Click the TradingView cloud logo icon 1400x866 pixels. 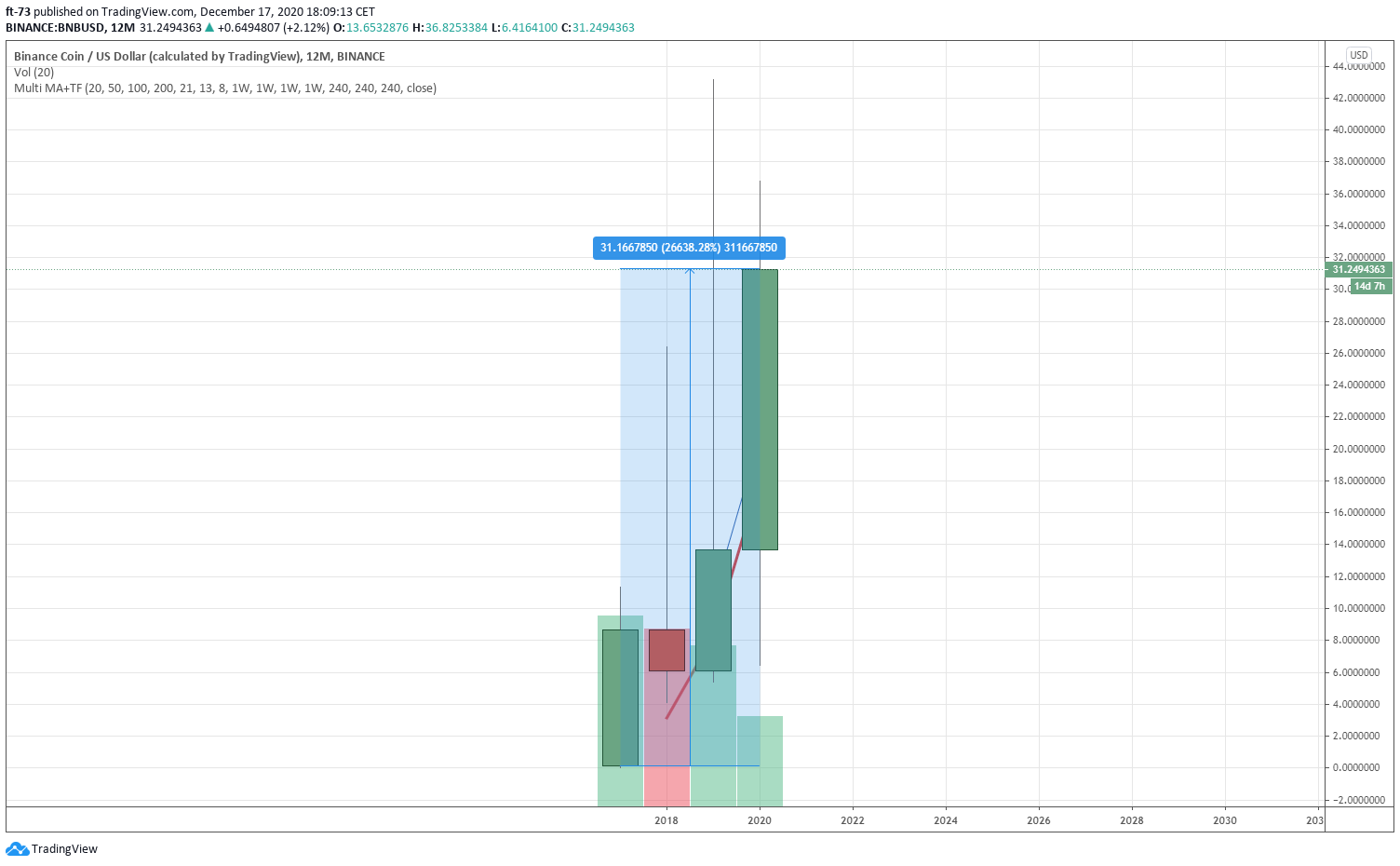click(x=17, y=848)
